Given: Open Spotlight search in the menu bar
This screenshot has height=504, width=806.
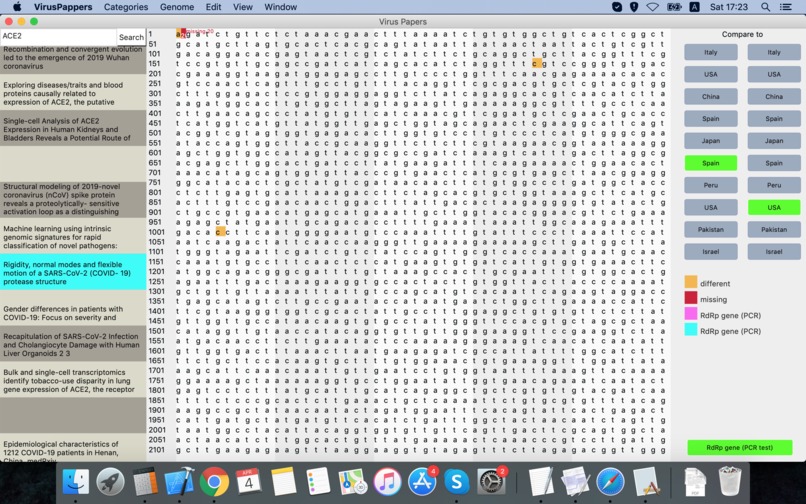Looking at the screenshot, I should pos(765,7).
